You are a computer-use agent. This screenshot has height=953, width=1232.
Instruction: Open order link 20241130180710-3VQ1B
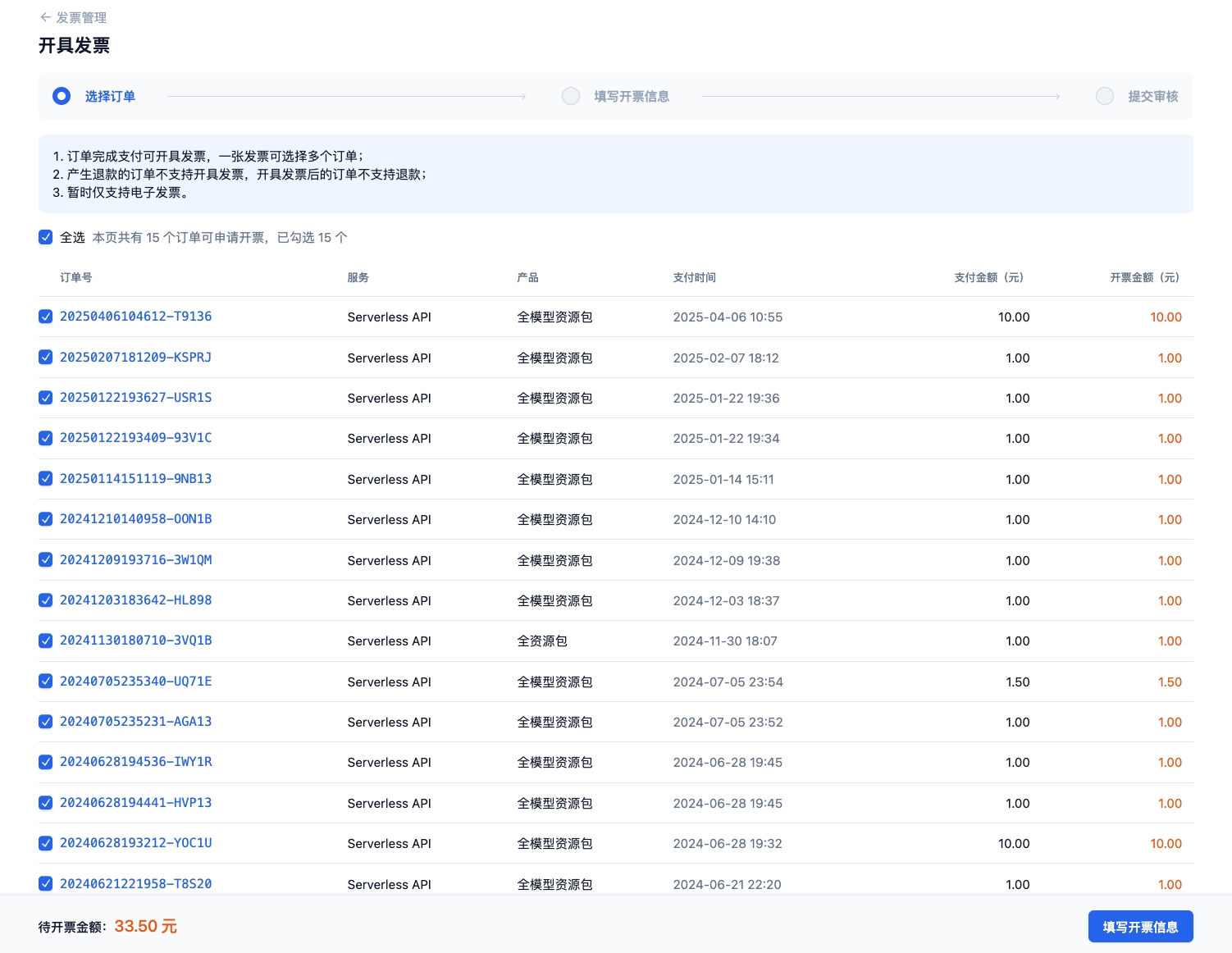(135, 641)
